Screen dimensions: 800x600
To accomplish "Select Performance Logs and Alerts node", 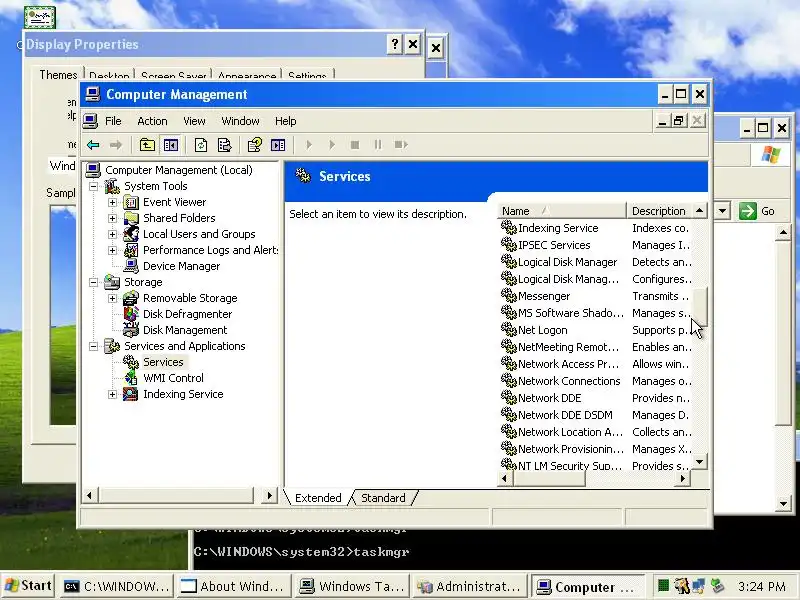I will (x=210, y=250).
